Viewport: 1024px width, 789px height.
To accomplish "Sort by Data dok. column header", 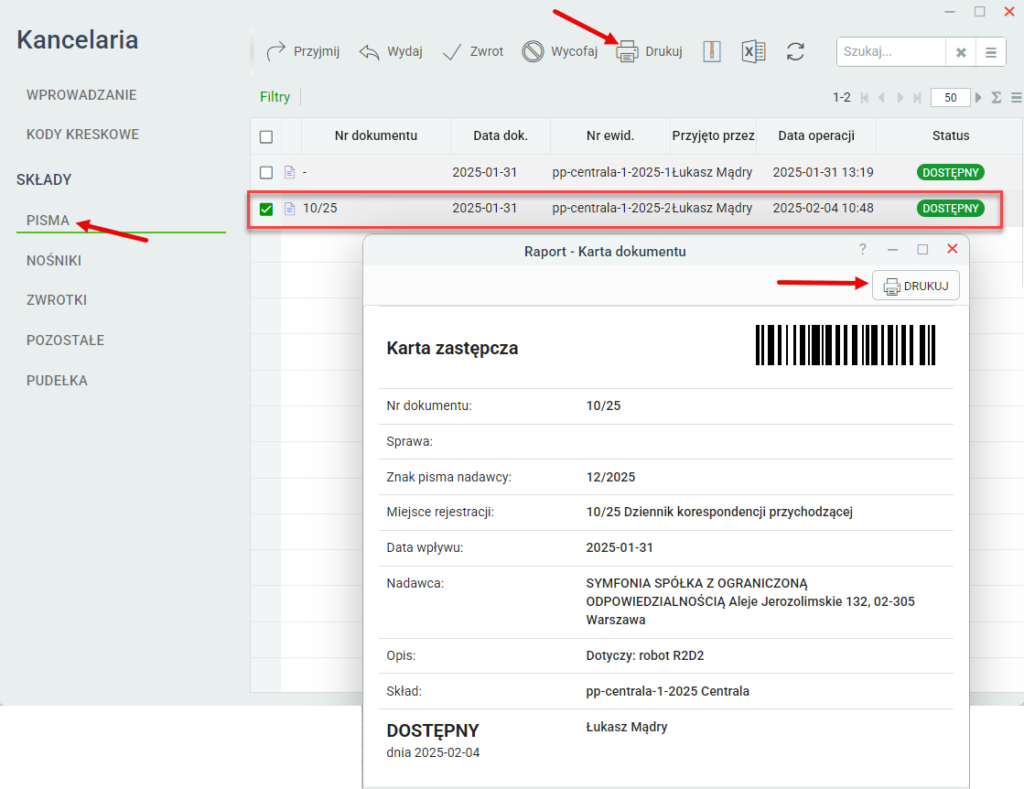I will 500,136.
